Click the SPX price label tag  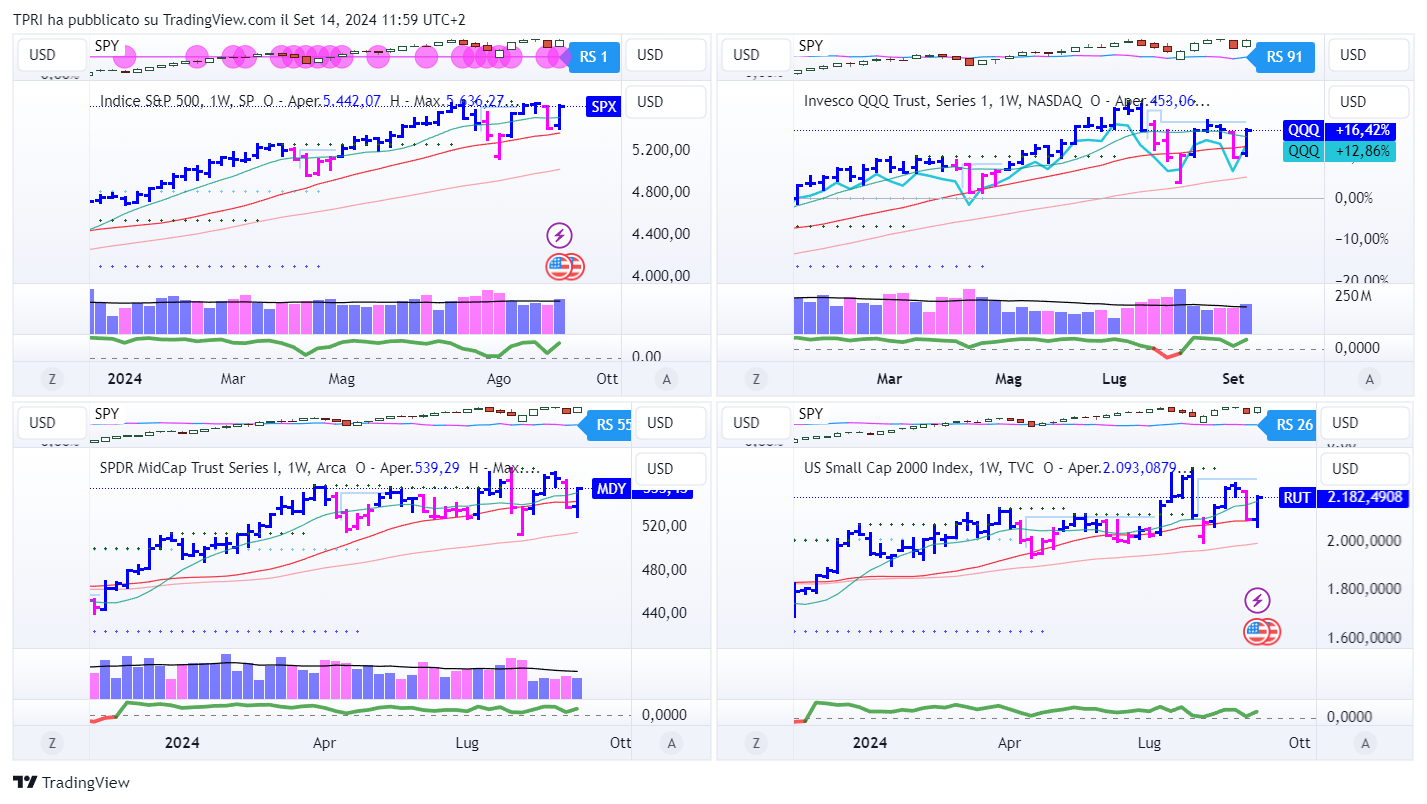pyautogui.click(x=603, y=107)
